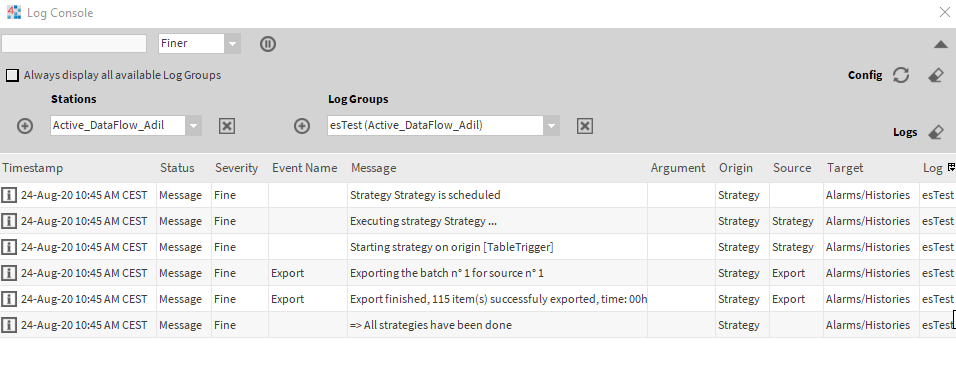The image size is (956, 379).
Task: Select message 'Starting strategy on origin [TableTrigger]'
Action: click(452, 247)
